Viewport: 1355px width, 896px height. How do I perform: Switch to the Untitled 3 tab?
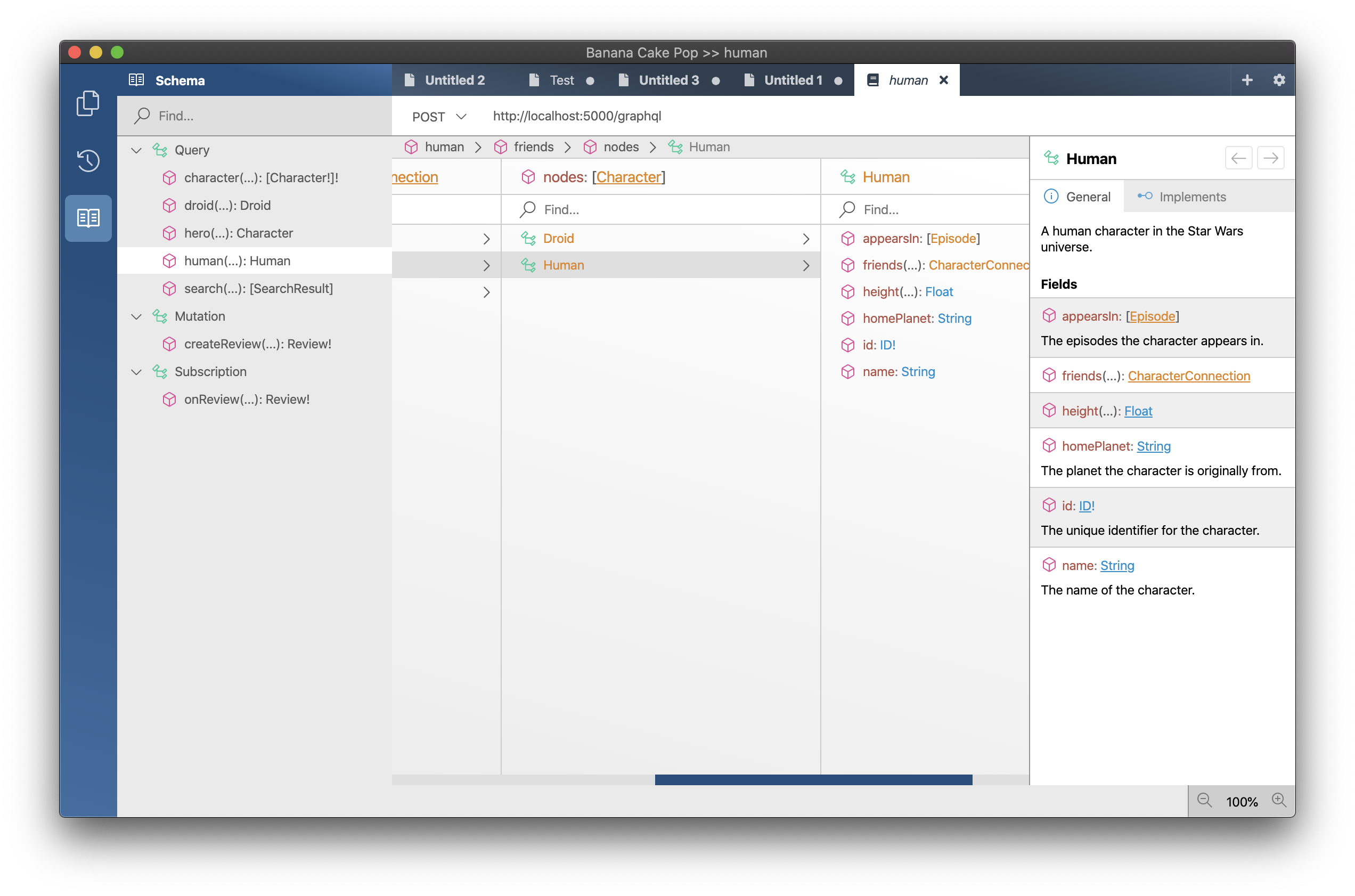(668, 80)
